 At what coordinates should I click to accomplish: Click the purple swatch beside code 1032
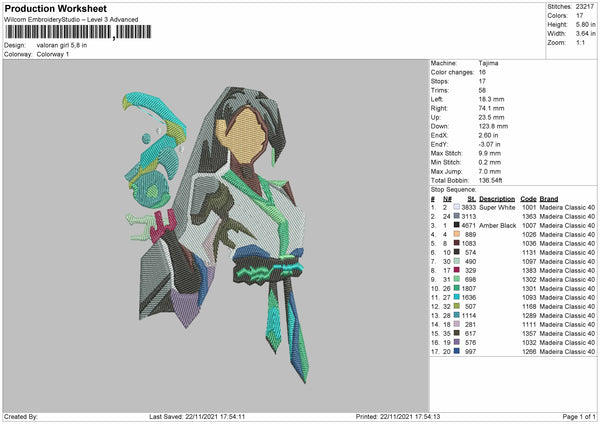tap(457, 342)
